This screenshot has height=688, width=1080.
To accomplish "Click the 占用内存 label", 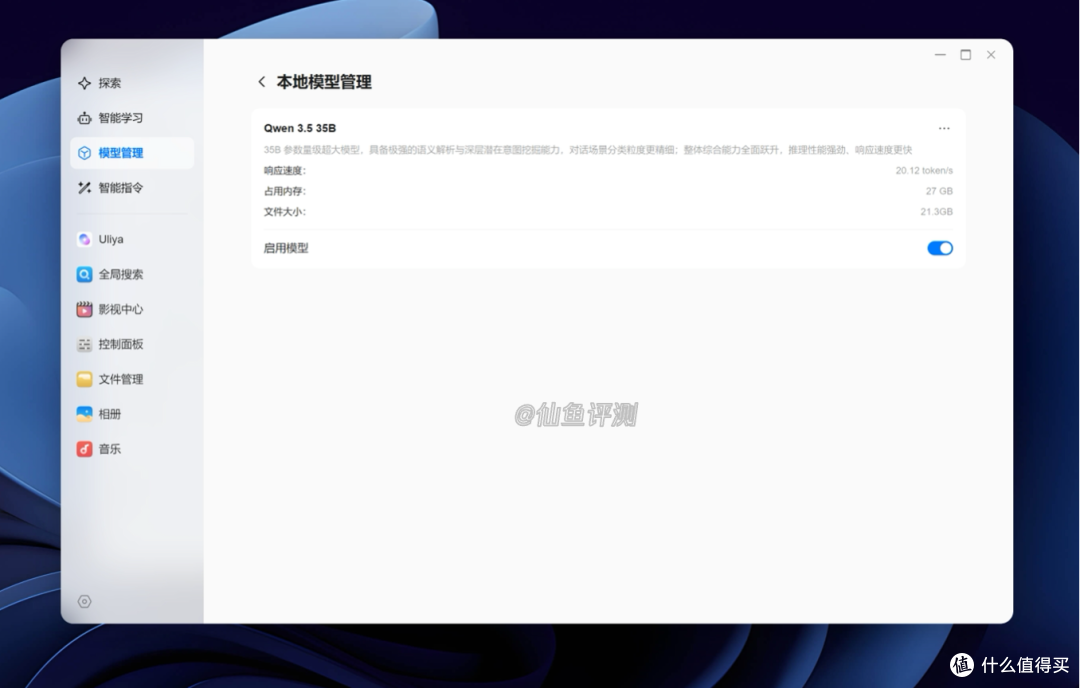I will point(284,191).
